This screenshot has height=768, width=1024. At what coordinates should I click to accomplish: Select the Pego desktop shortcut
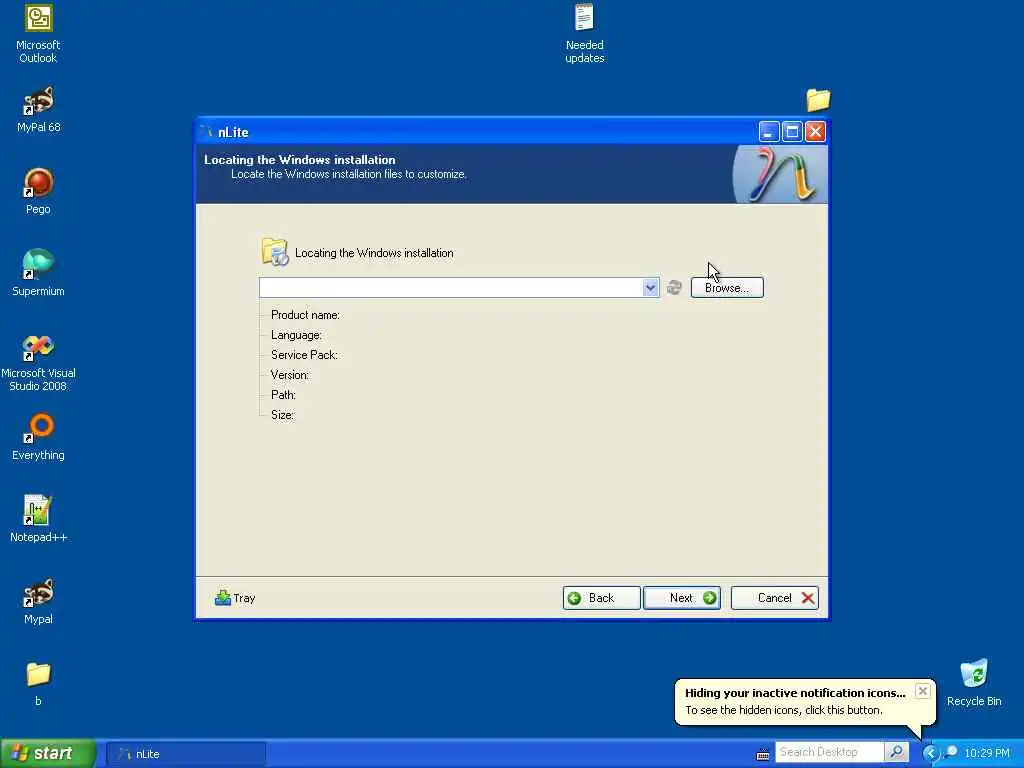coord(38,191)
